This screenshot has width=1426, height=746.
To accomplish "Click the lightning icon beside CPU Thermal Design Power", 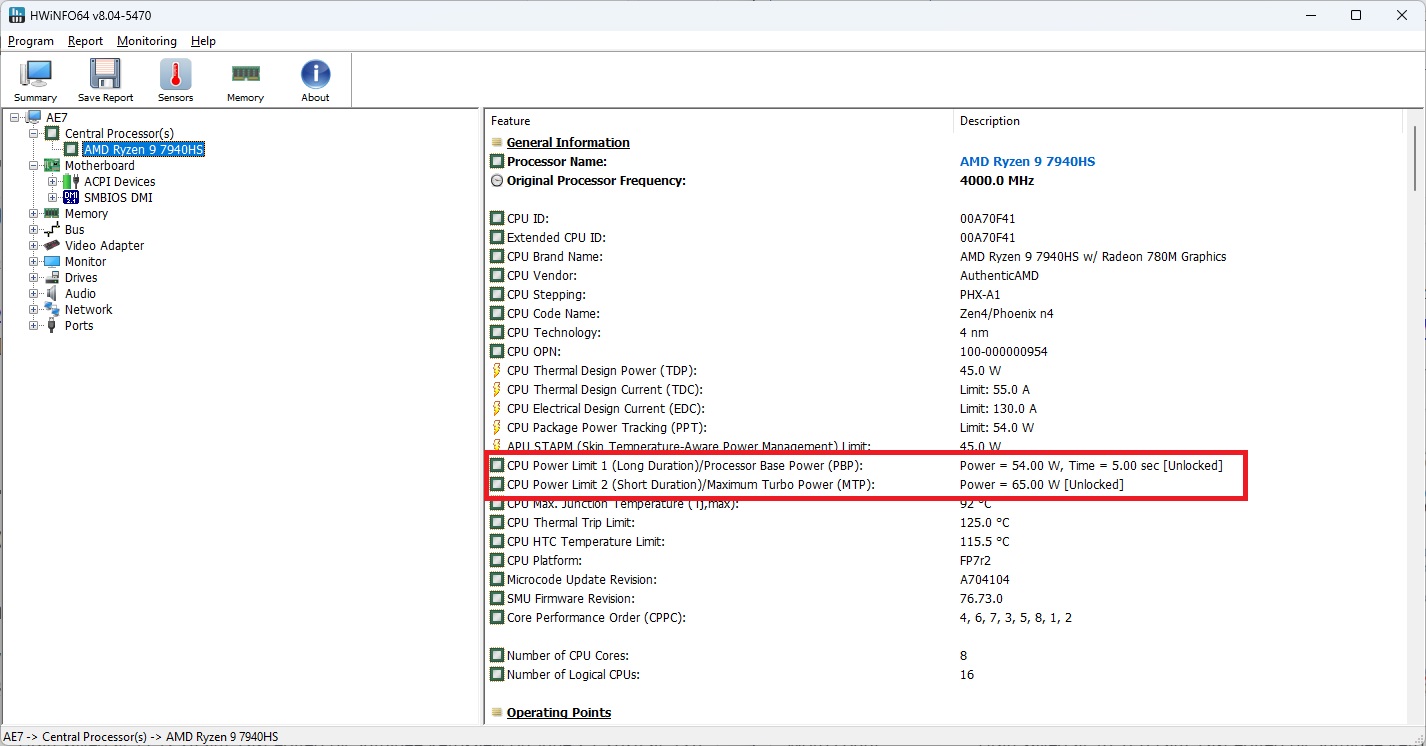I will click(x=496, y=371).
